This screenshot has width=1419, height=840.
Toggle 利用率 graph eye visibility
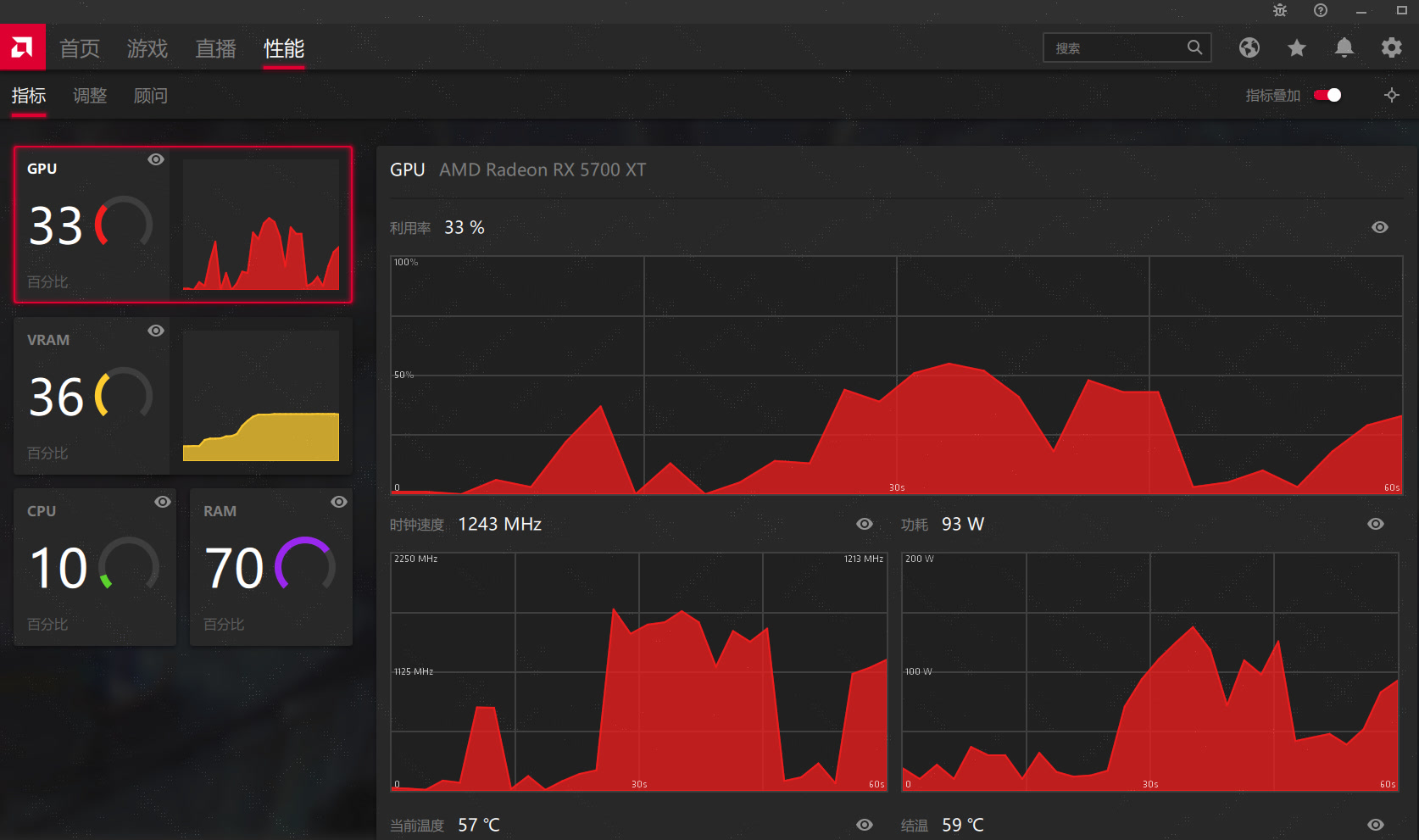pos(1380,227)
